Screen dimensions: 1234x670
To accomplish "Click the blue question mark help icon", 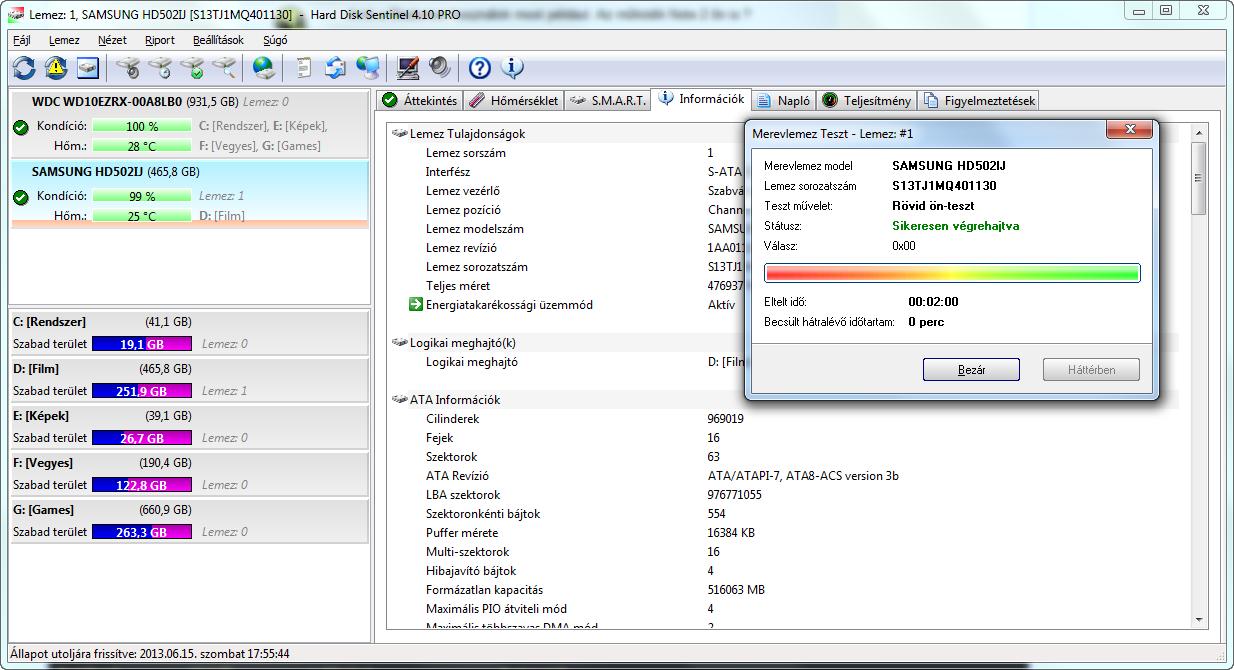I will [x=479, y=68].
